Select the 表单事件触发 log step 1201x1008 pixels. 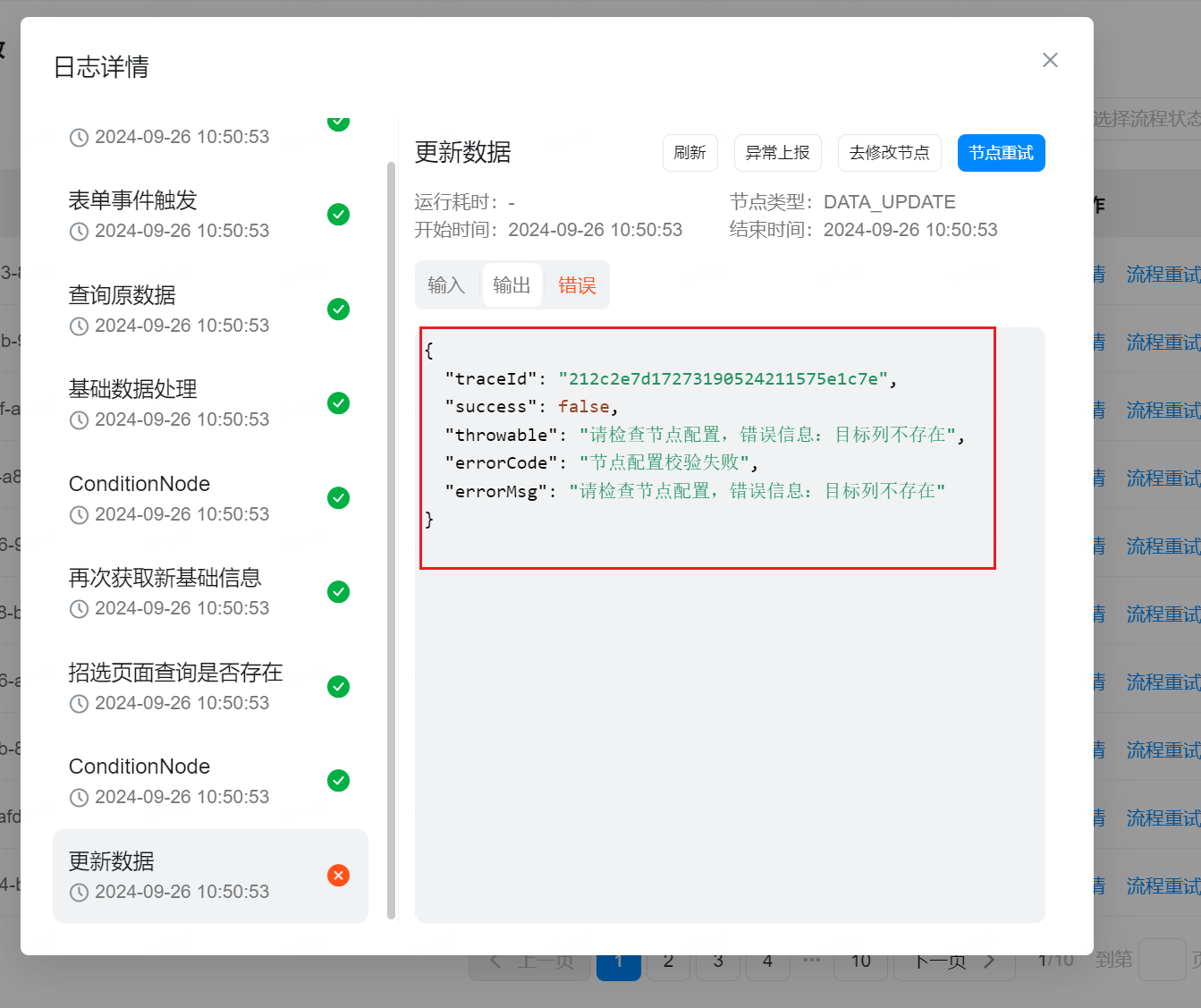[210, 216]
